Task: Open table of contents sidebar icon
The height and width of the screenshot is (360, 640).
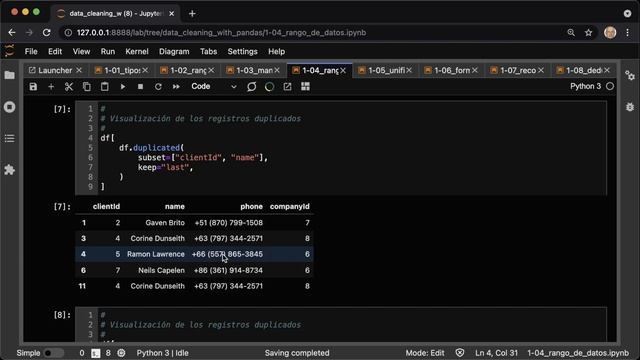Action: (9, 139)
